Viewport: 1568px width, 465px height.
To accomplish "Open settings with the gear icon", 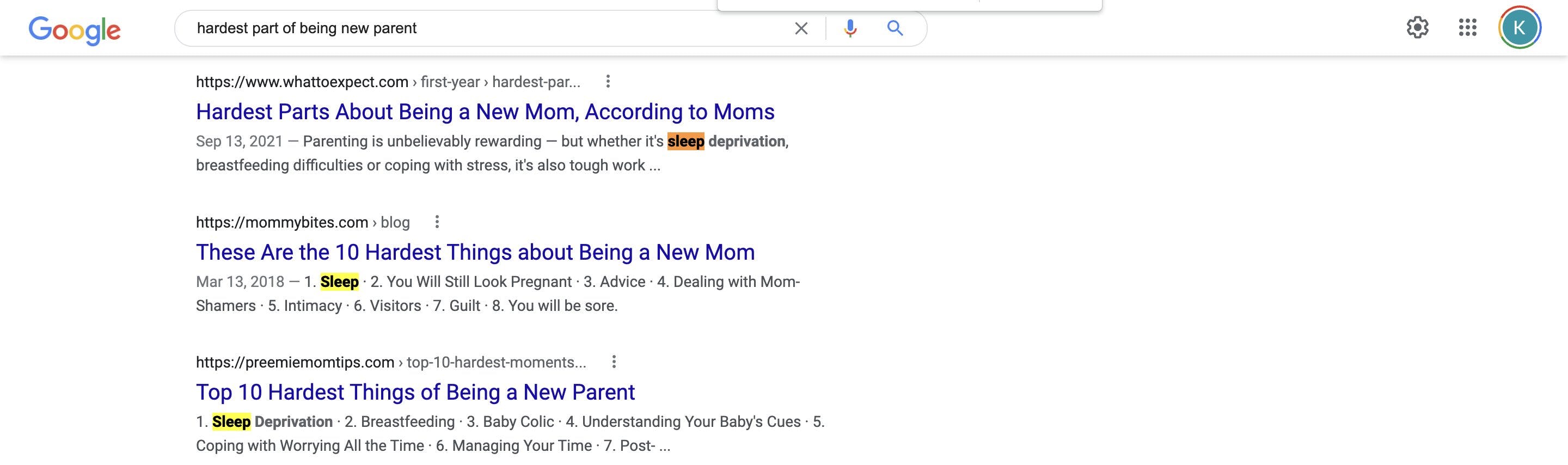I will [1417, 27].
